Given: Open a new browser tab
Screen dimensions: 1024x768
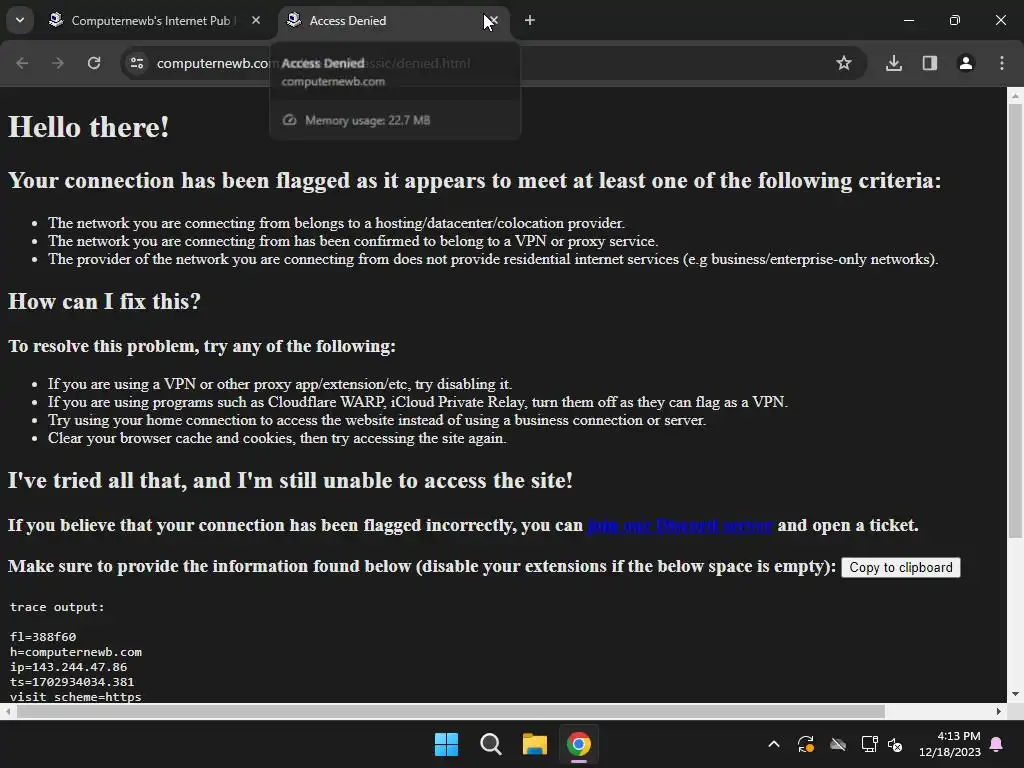Looking at the screenshot, I should (530, 20).
